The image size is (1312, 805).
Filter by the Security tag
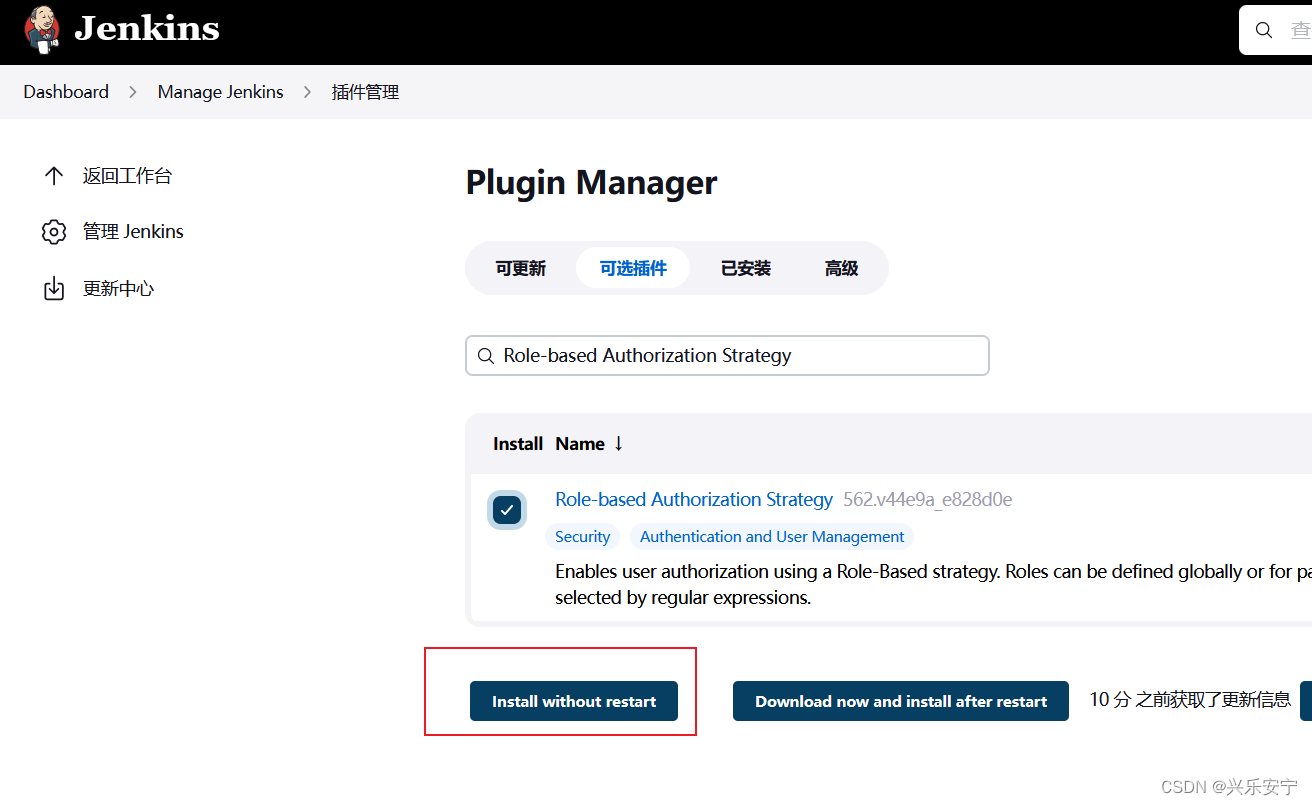tap(583, 537)
